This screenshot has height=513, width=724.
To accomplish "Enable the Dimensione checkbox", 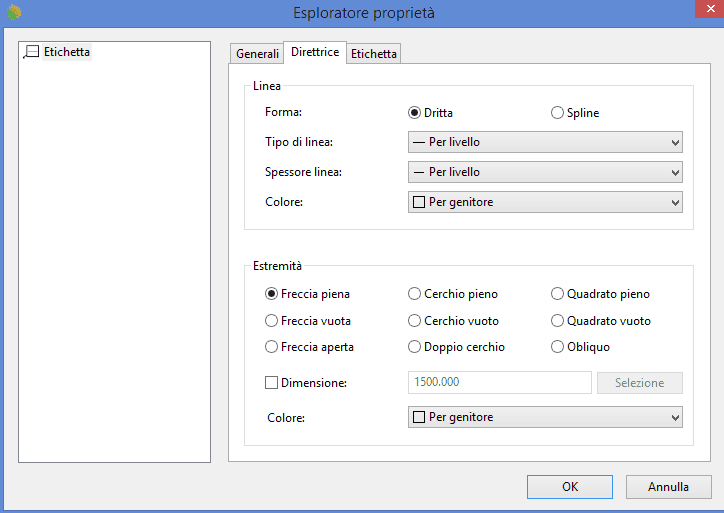I will pos(271,382).
